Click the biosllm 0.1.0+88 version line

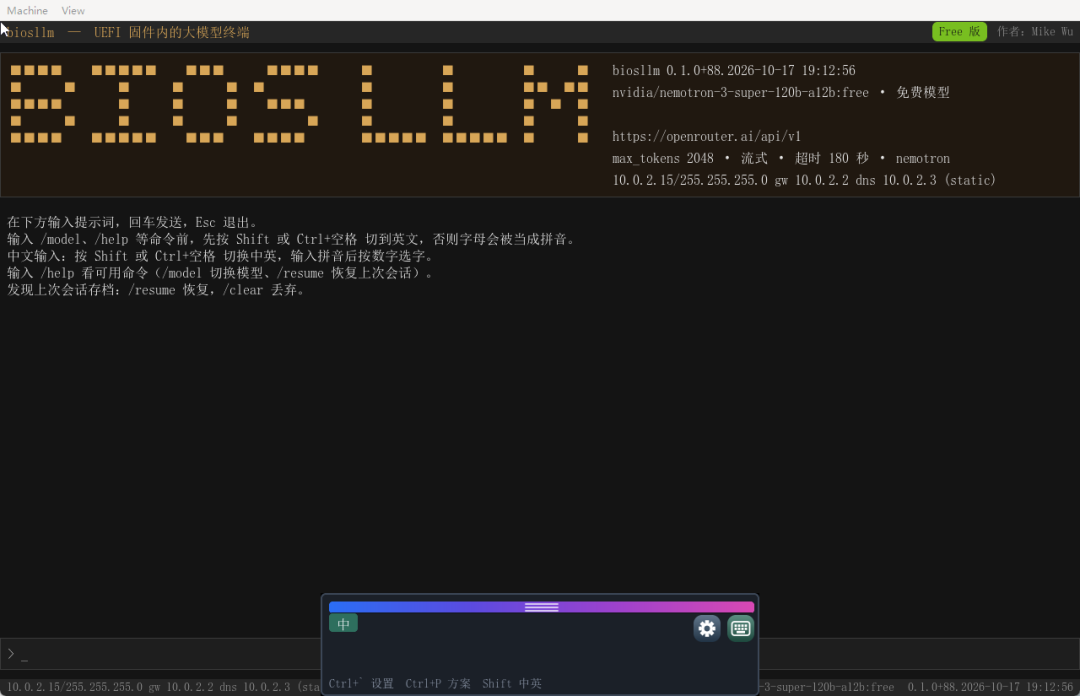point(734,70)
